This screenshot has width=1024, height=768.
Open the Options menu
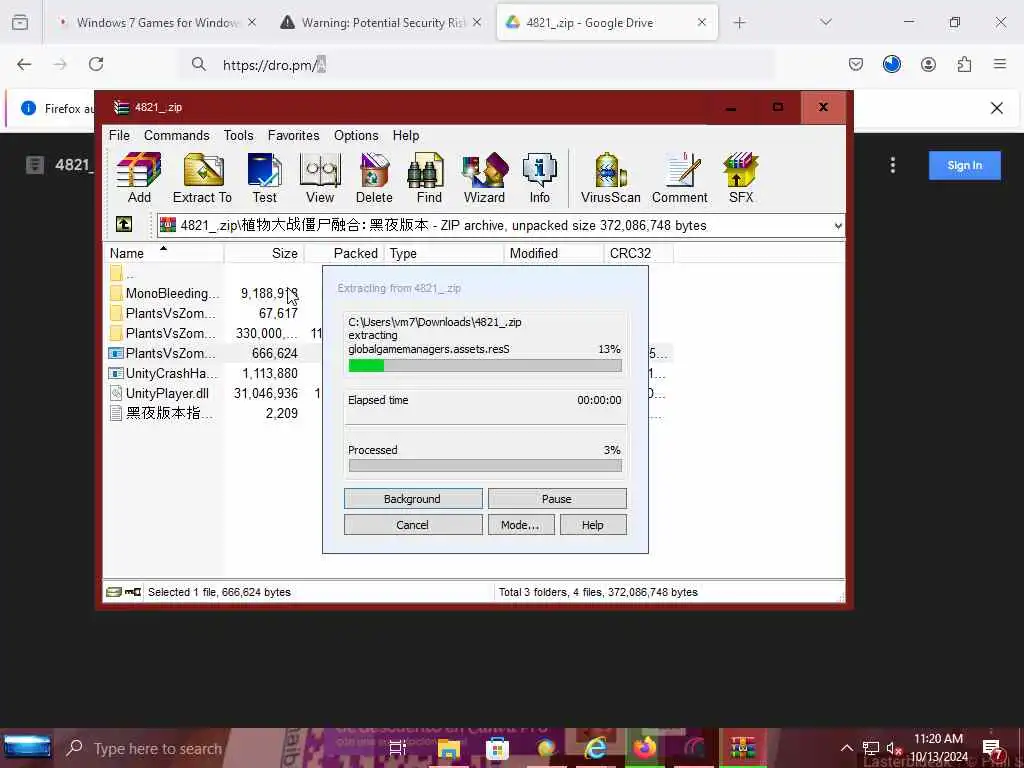[x=356, y=135]
